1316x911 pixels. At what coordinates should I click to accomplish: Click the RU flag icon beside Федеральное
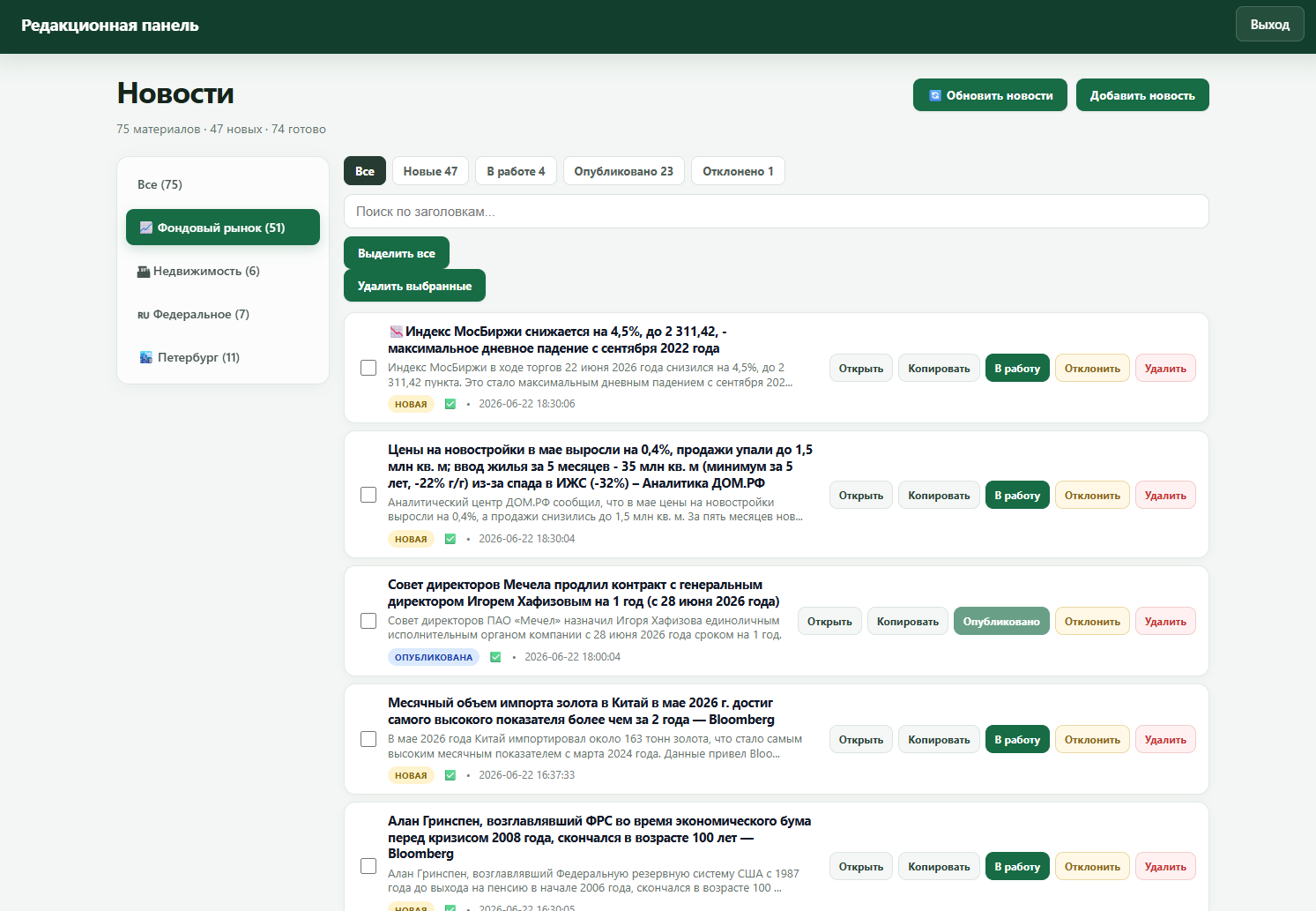coord(144,315)
